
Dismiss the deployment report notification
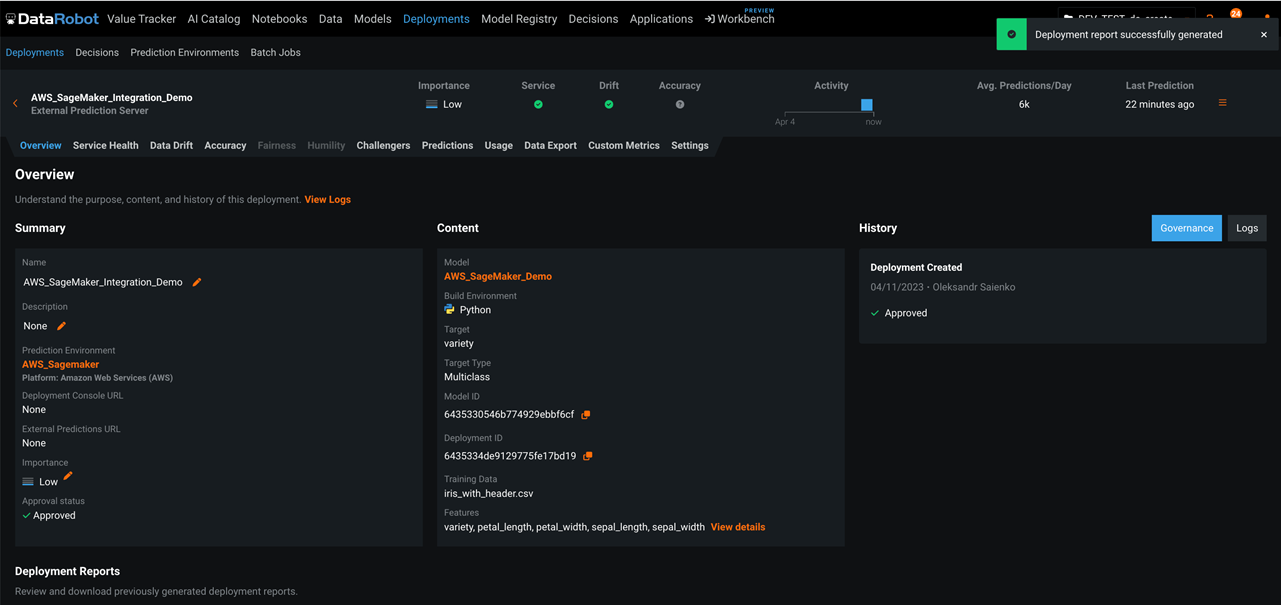pyautogui.click(x=1264, y=34)
